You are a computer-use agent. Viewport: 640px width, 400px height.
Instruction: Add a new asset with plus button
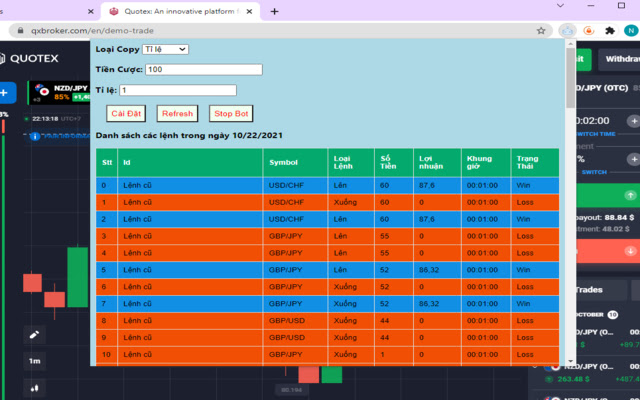tap(6, 93)
